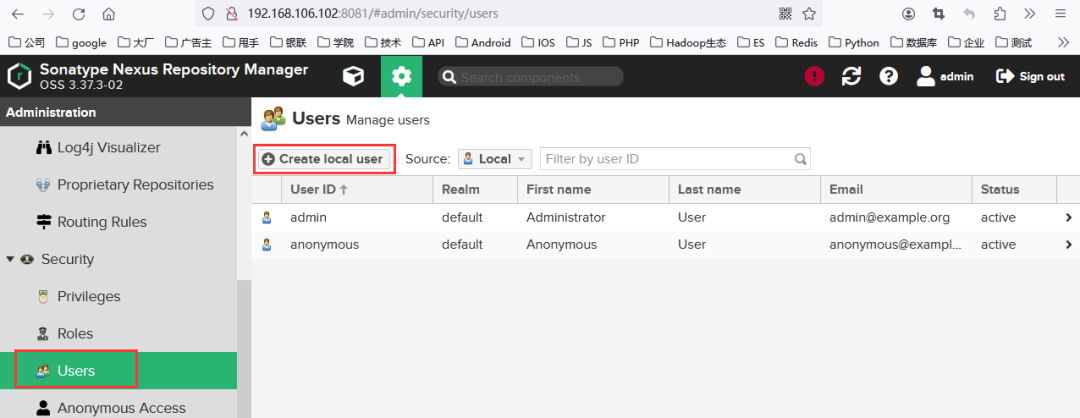The image size is (1080, 418).
Task: Click the sidebar scroll up arrow
Action: pos(244,134)
